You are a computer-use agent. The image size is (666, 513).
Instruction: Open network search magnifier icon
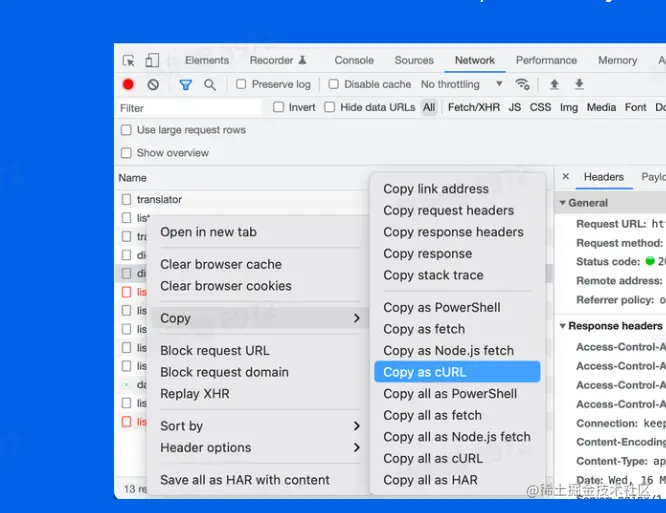[210, 85]
